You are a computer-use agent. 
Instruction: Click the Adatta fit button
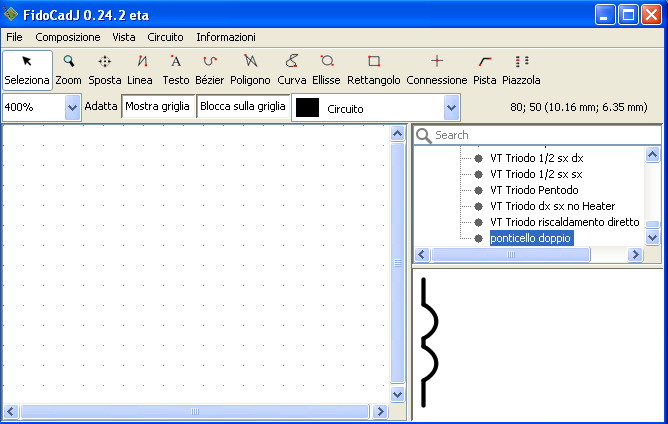click(101, 106)
